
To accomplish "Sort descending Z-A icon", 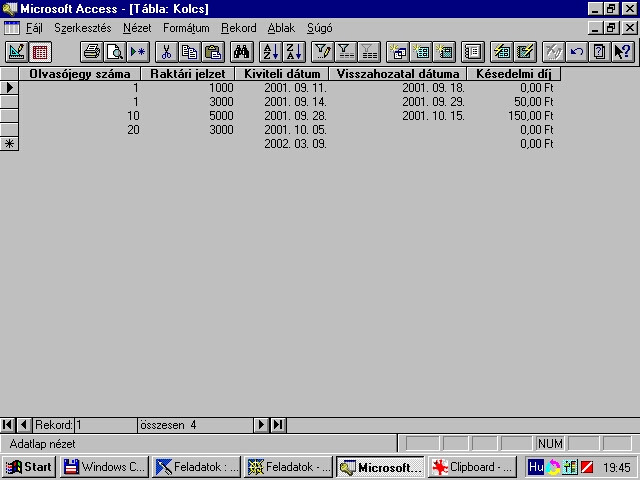I will (294, 52).
